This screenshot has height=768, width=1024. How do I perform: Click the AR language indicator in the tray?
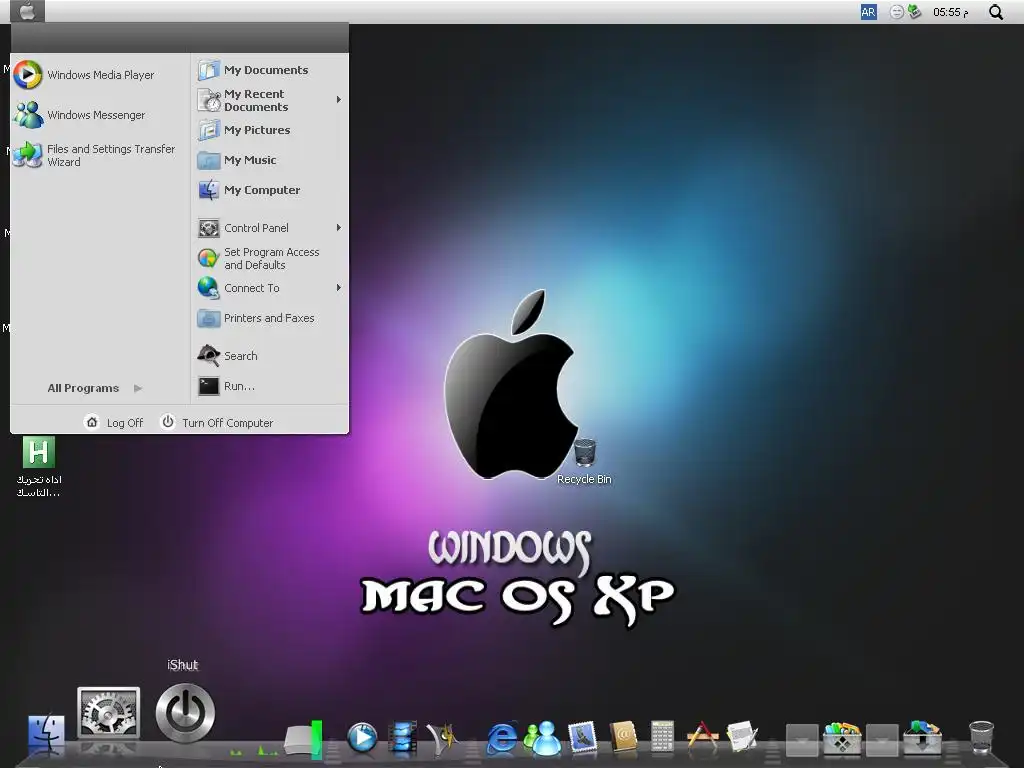click(x=869, y=12)
